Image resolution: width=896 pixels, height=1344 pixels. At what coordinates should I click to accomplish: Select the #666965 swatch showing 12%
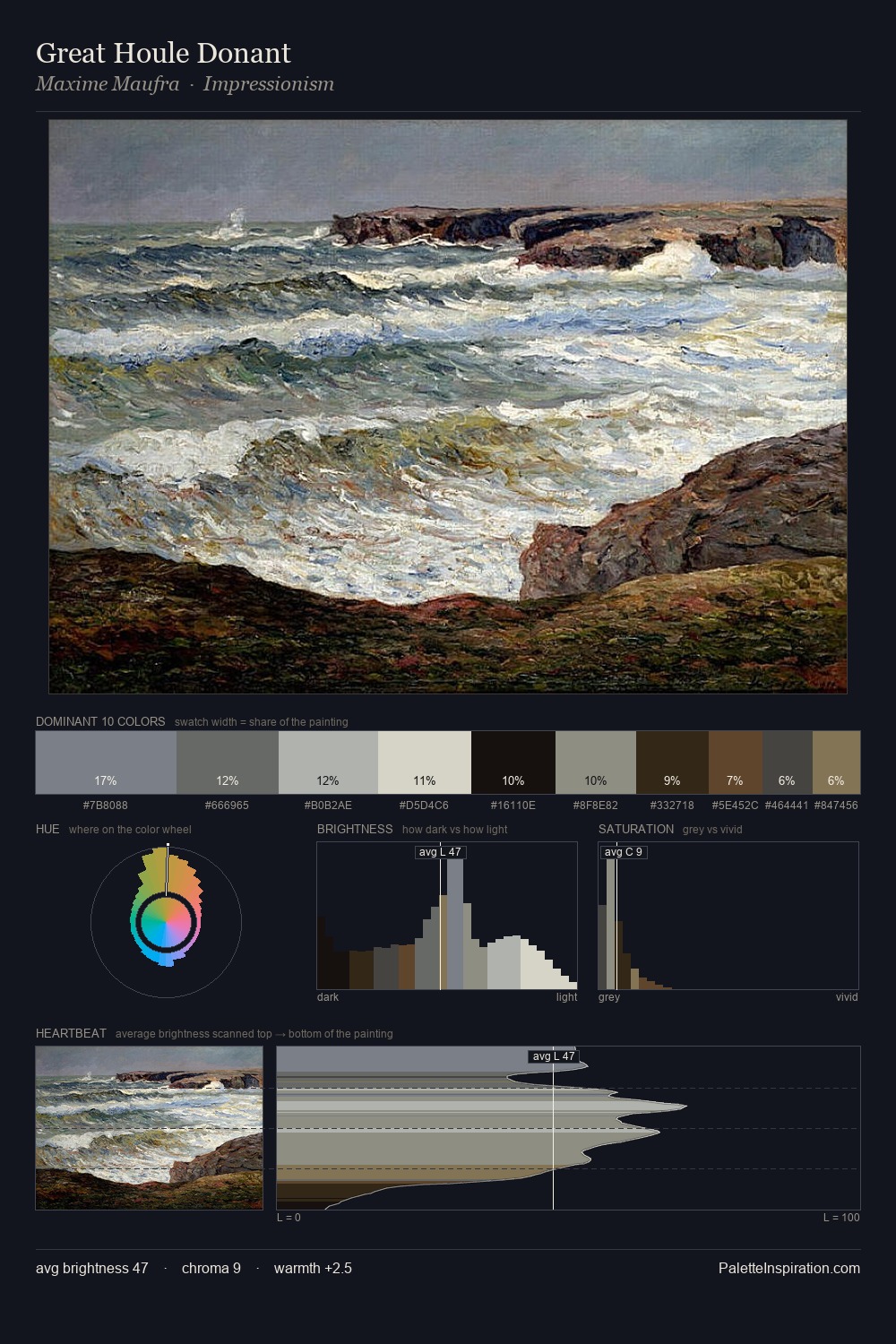[x=228, y=762]
